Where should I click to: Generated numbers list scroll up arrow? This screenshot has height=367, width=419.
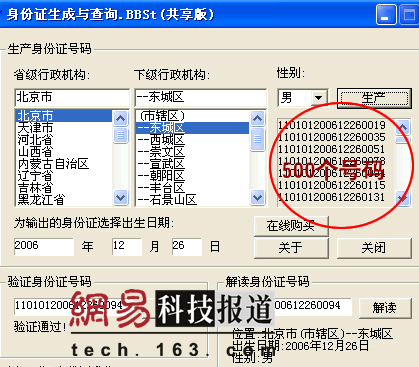click(403, 127)
